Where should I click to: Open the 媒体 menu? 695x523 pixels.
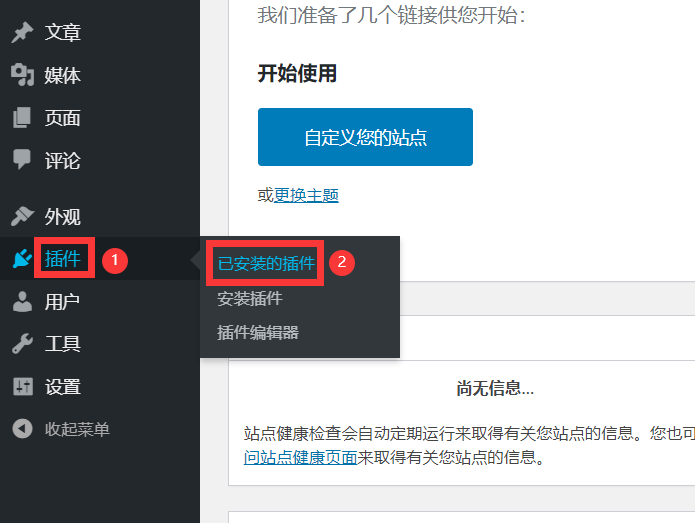point(62,75)
